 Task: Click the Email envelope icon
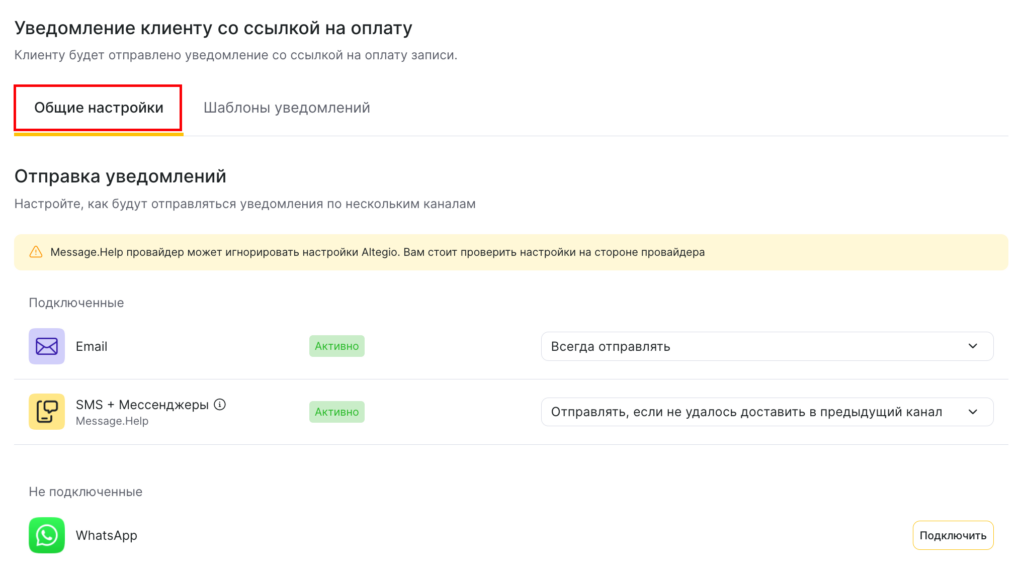tap(47, 346)
